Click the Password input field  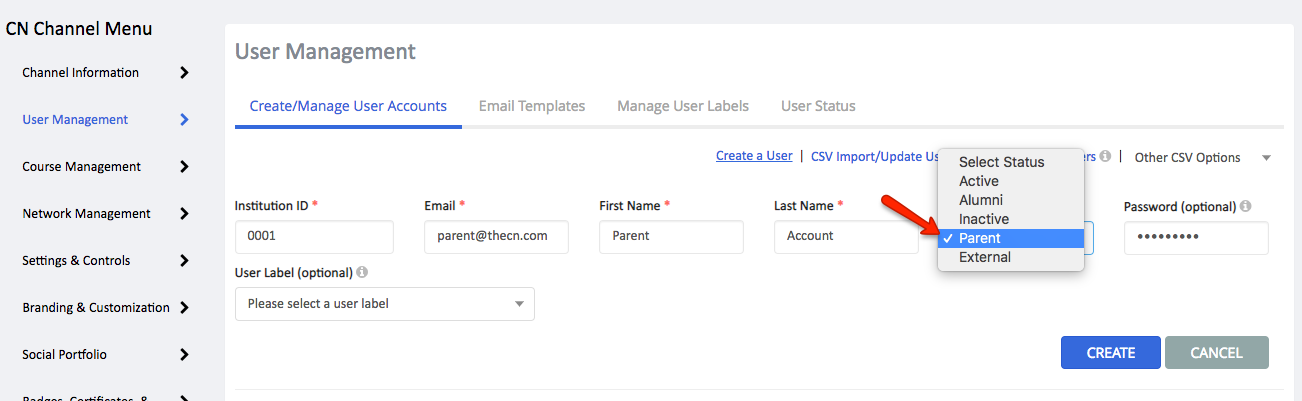(x=1196, y=238)
